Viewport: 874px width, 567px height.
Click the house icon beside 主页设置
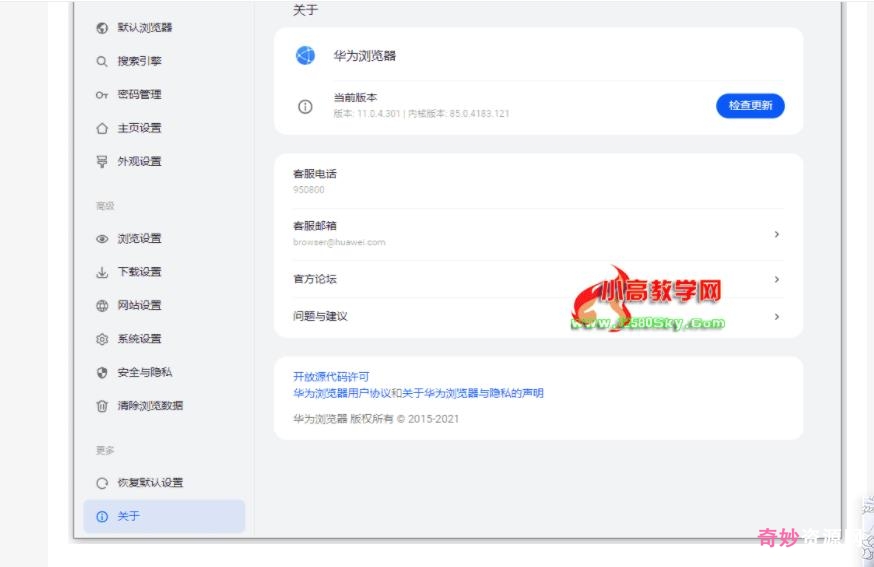102,128
